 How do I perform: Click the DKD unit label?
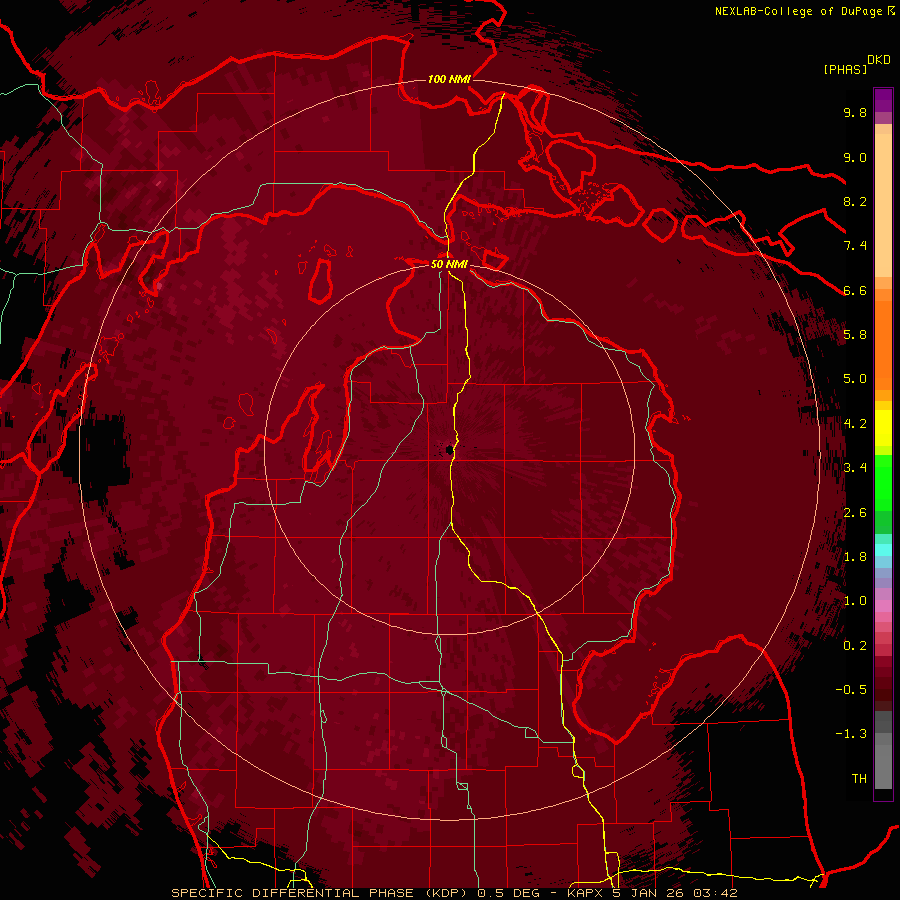click(879, 60)
